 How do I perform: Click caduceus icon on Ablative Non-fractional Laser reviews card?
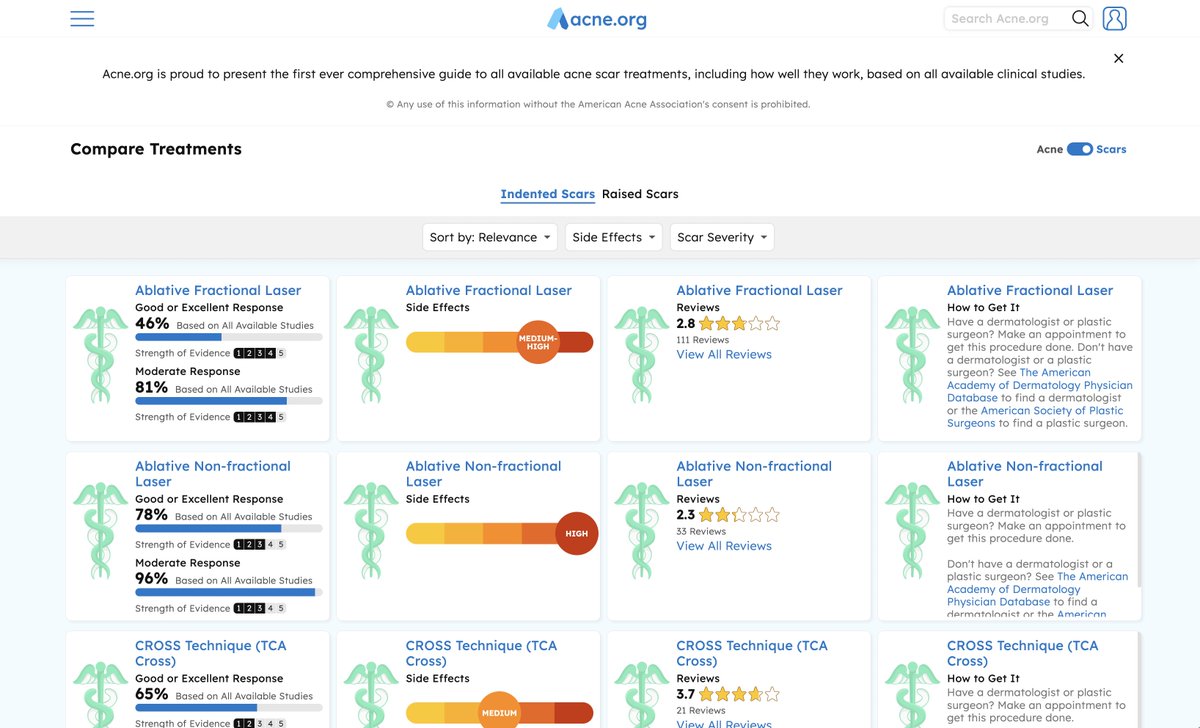click(642, 530)
